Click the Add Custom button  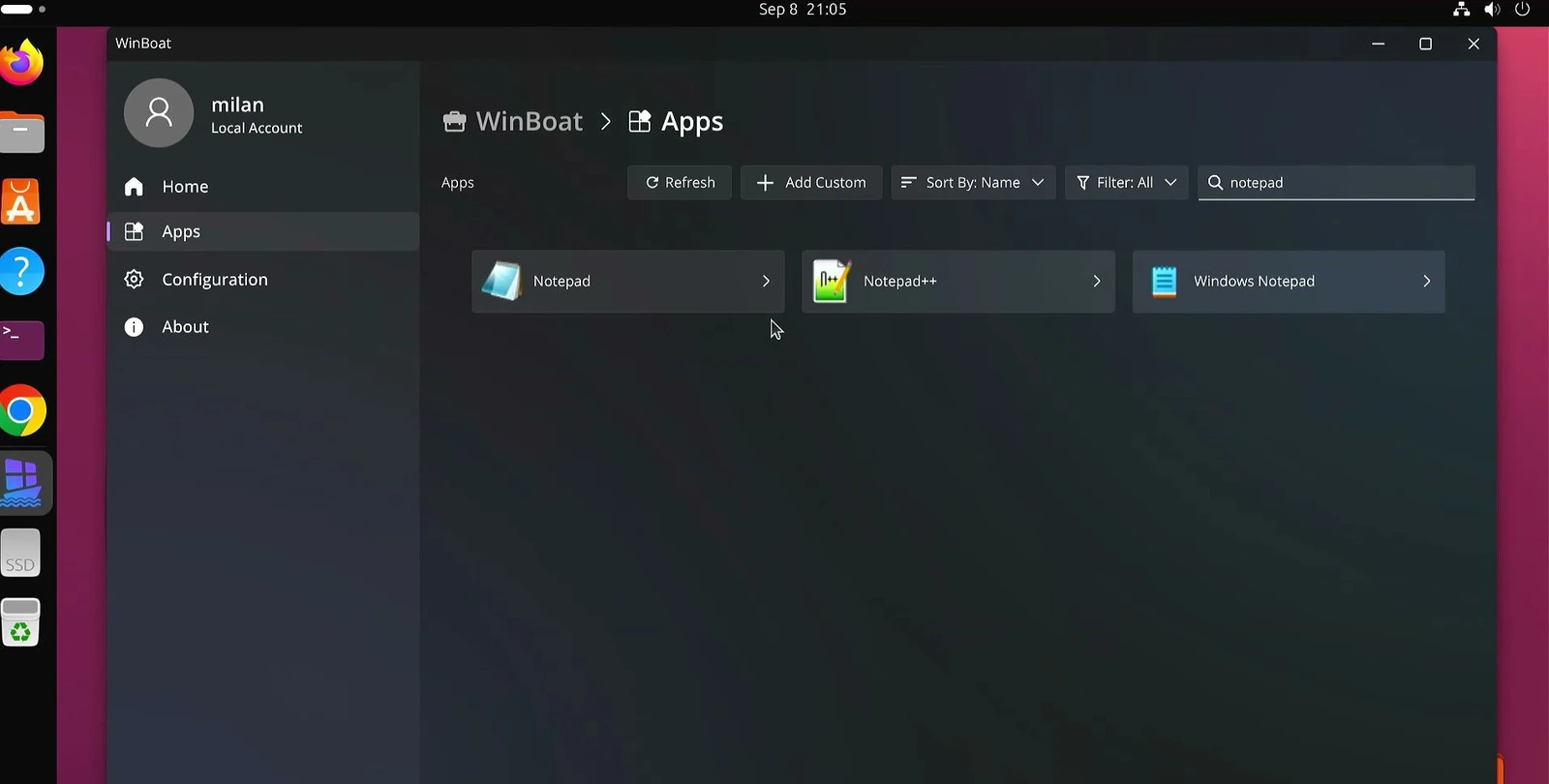pos(811,183)
